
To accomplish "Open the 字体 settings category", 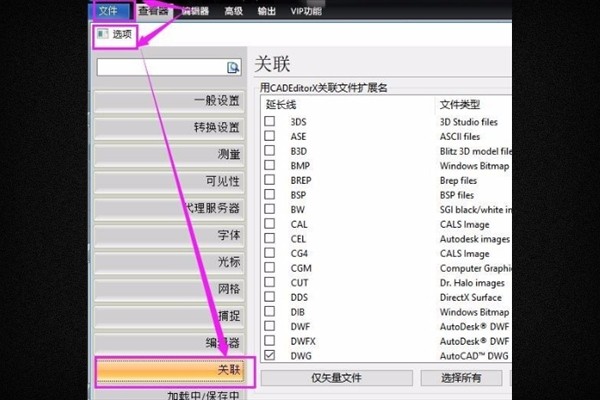I will [x=169, y=235].
